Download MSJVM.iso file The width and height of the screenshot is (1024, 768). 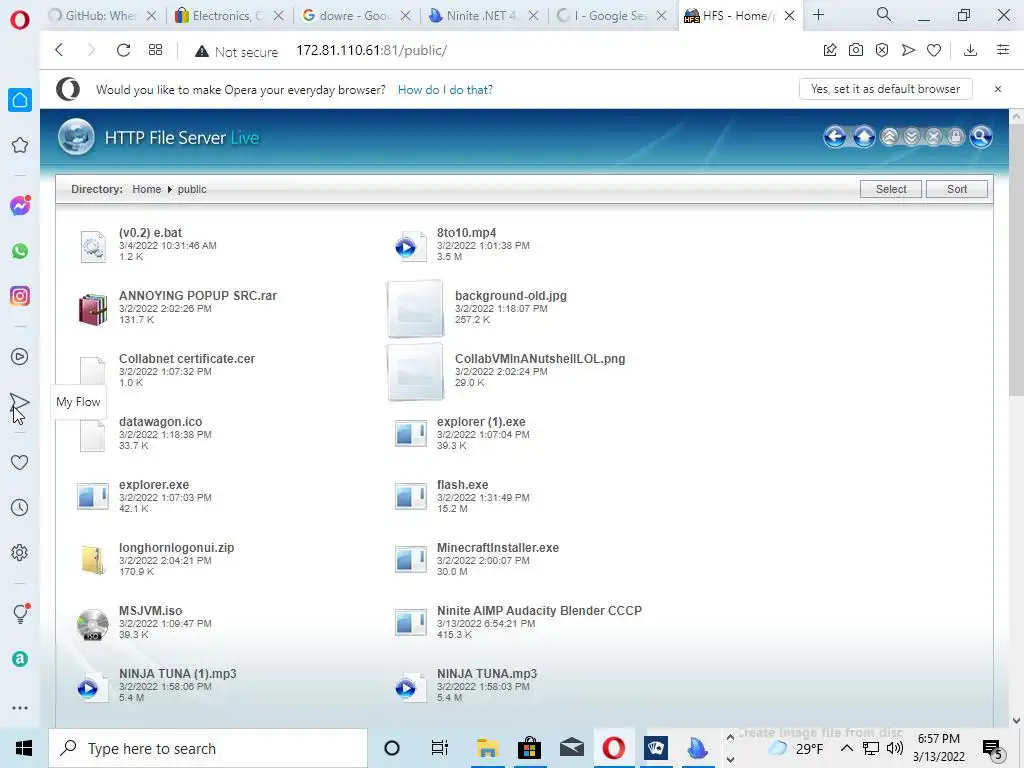[150, 611]
